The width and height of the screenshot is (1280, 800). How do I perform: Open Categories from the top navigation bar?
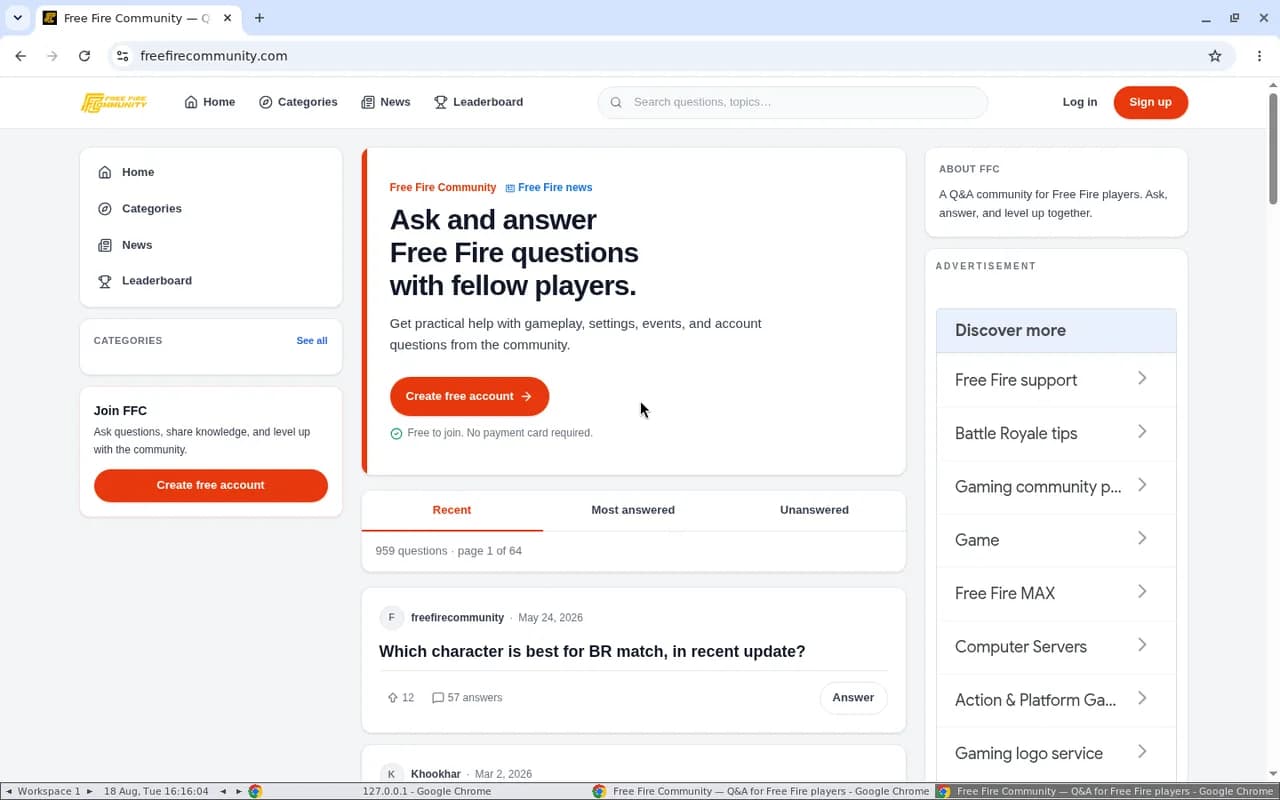coord(298,102)
